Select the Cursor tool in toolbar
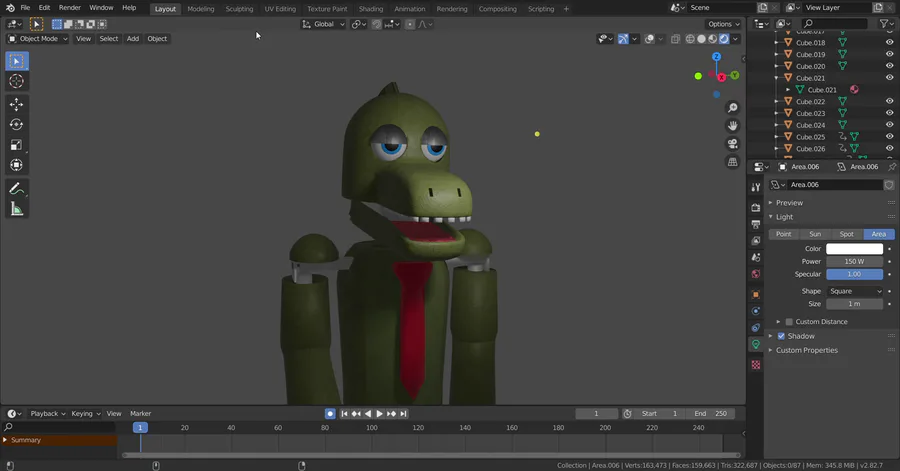This screenshot has width=900, height=471. [16, 81]
